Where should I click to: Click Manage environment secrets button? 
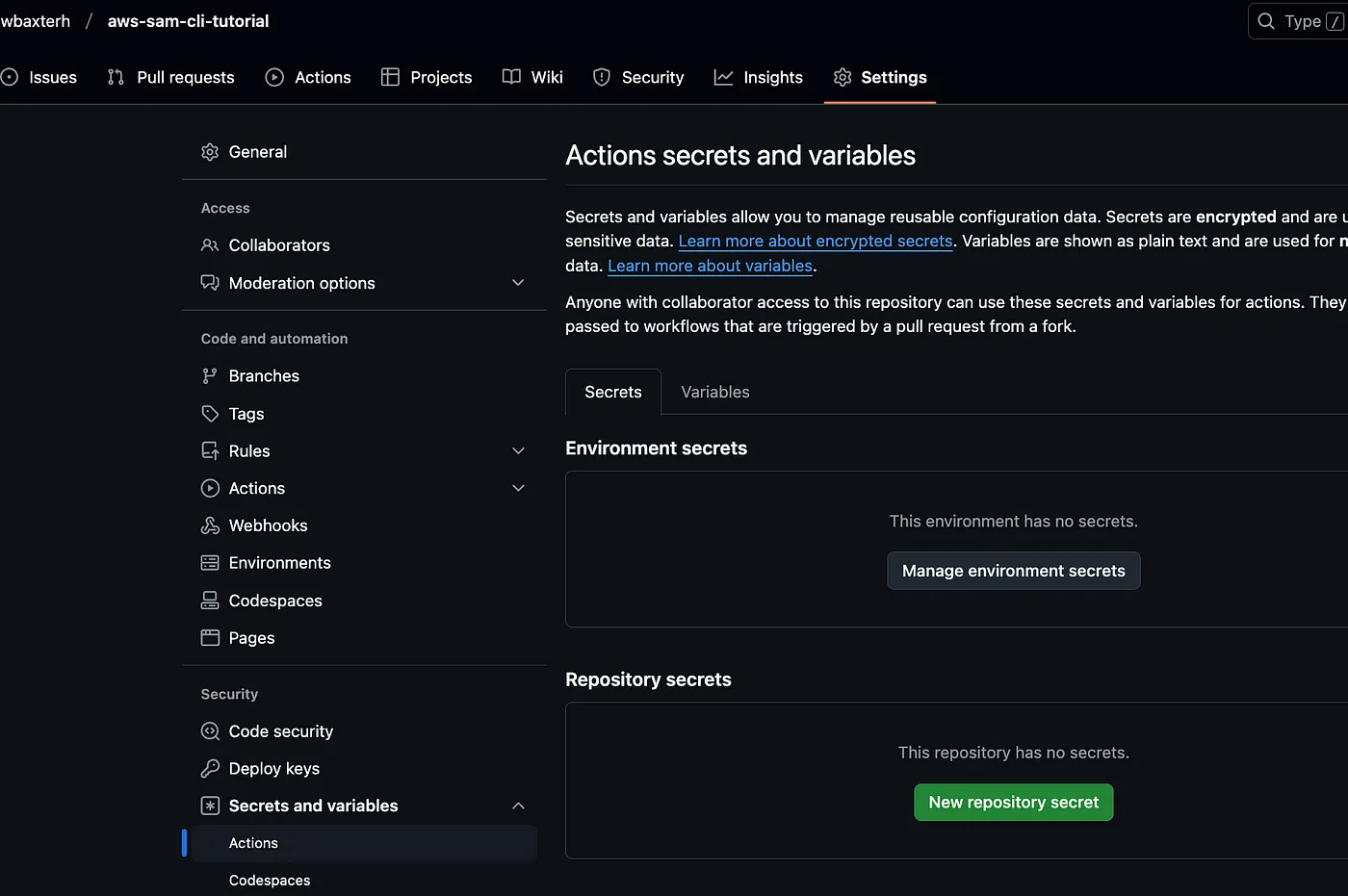[1014, 571]
